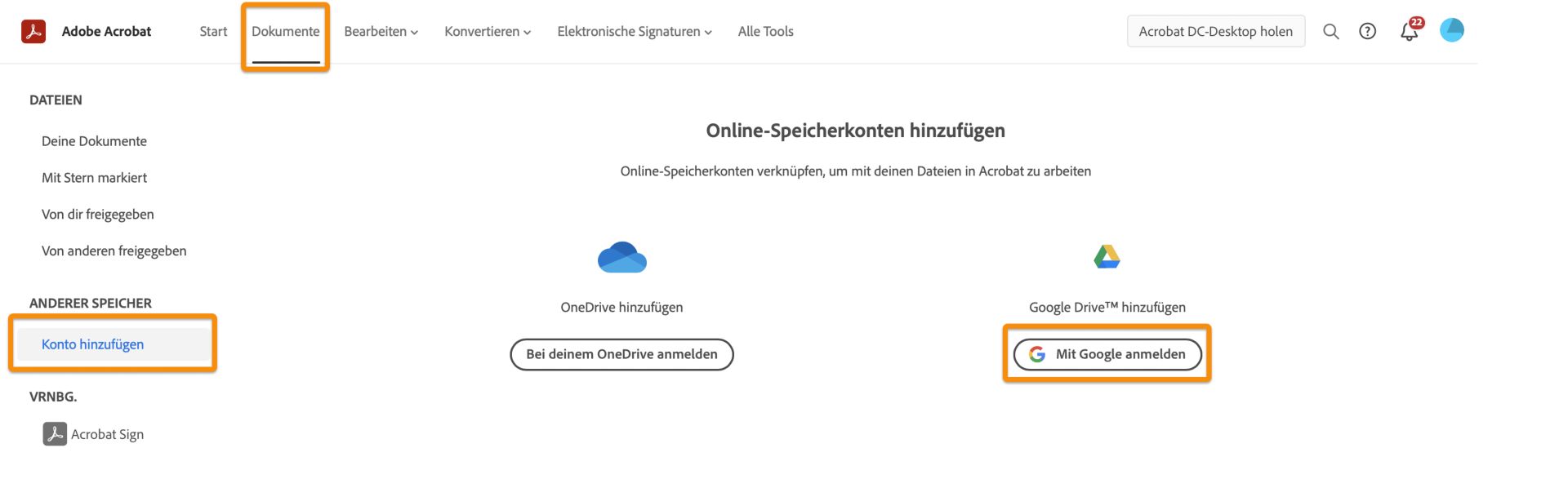This screenshot has height=488, width=1568.
Task: Go to the Start tab
Action: [213, 31]
